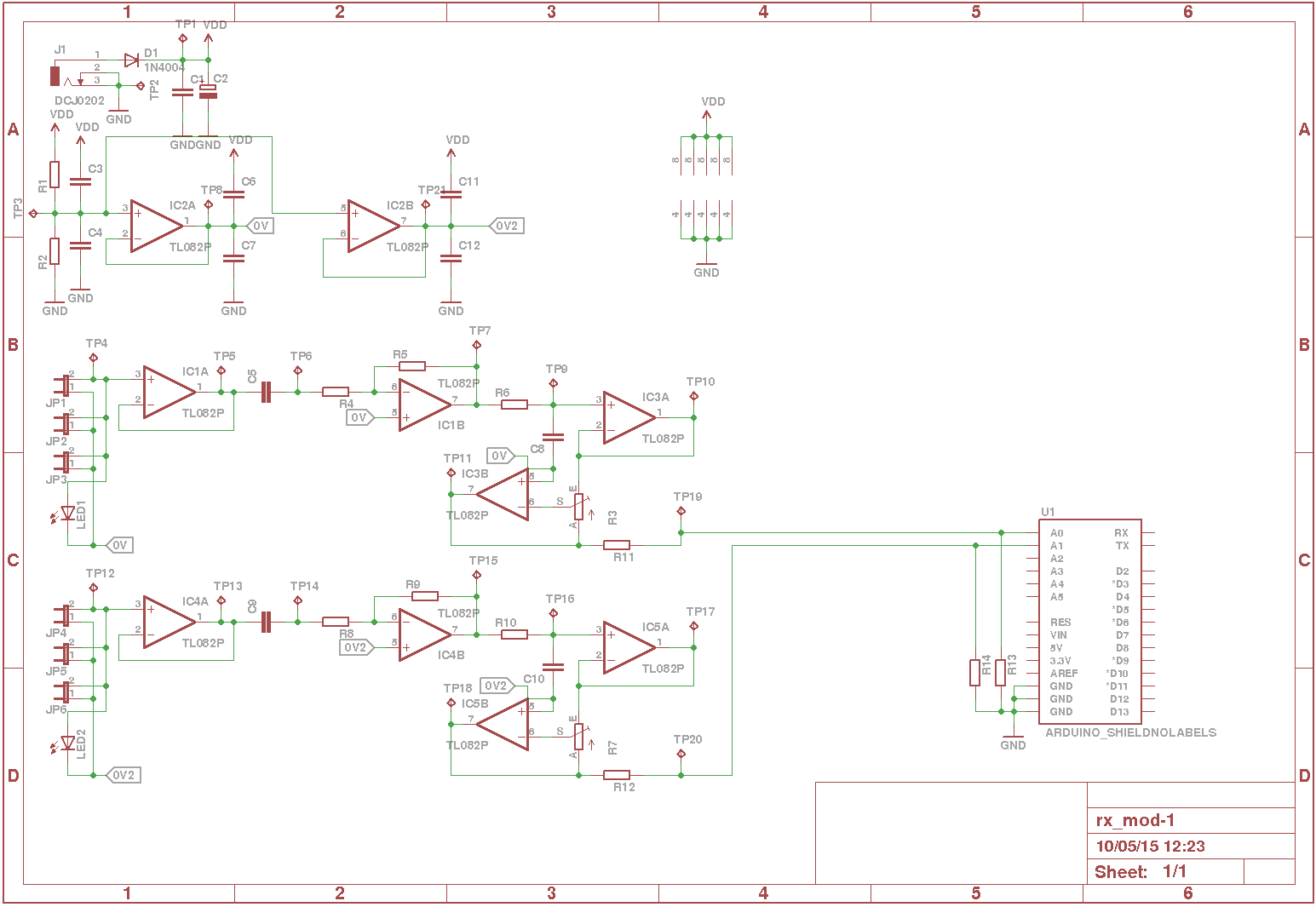Select the IC3B op-amp symbol

[503, 494]
